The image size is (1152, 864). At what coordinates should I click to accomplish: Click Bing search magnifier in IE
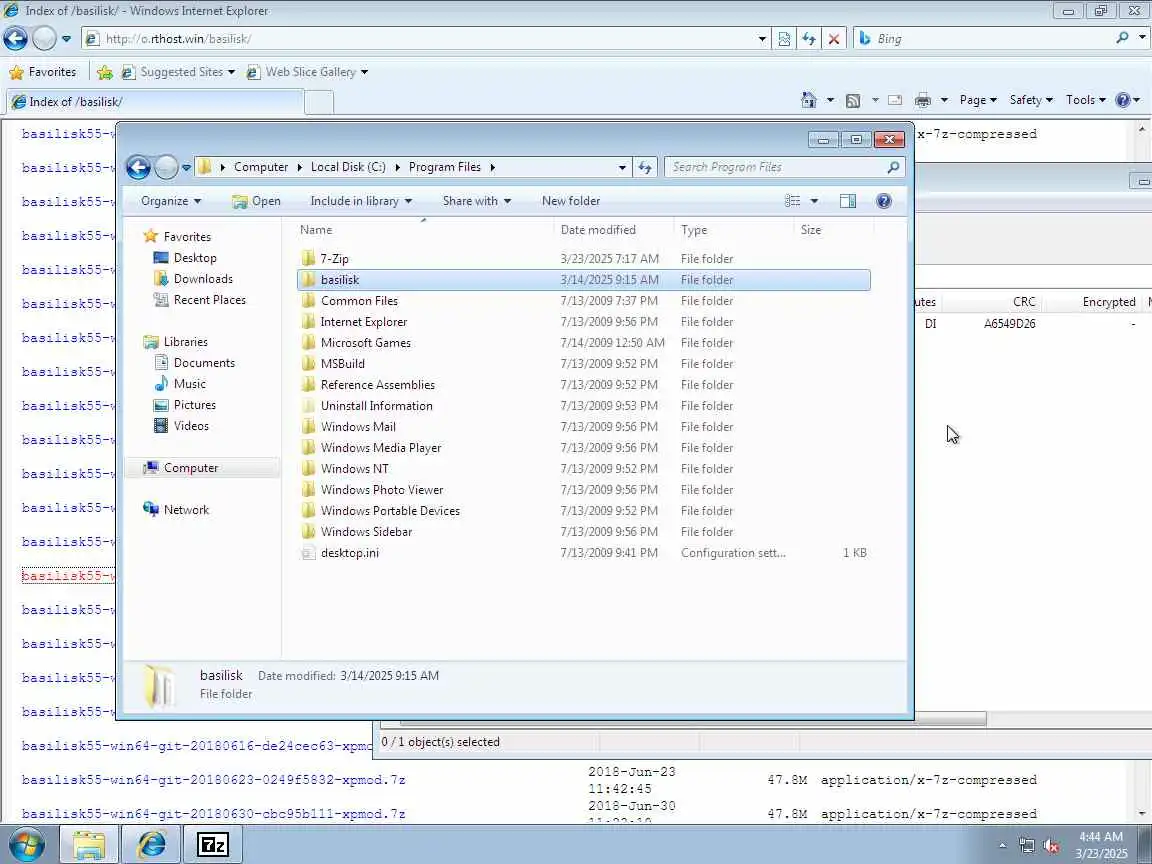coord(1122,38)
